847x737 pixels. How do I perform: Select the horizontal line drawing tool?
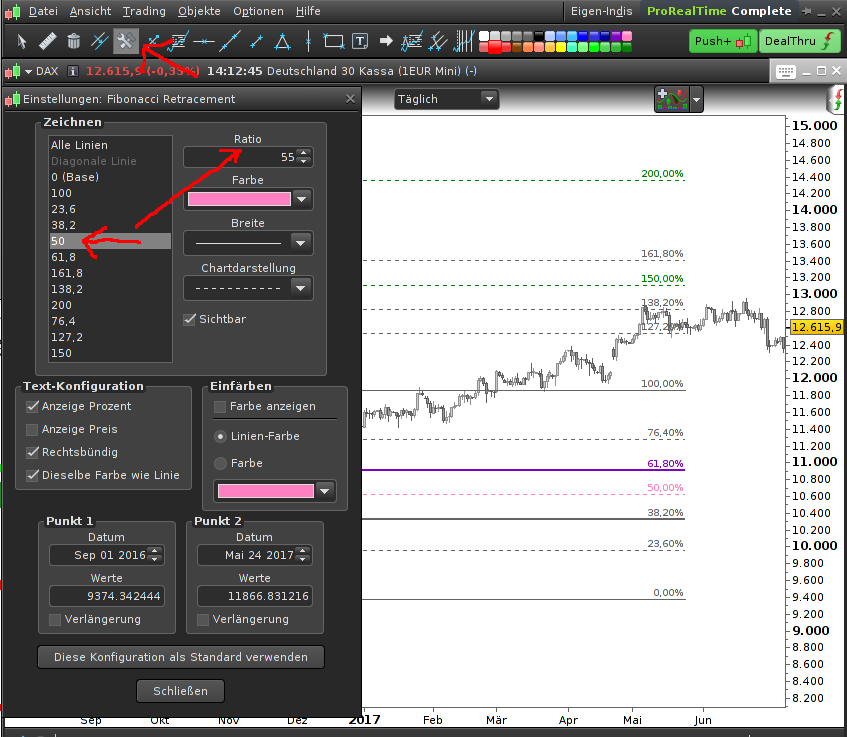pyautogui.click(x=203, y=41)
